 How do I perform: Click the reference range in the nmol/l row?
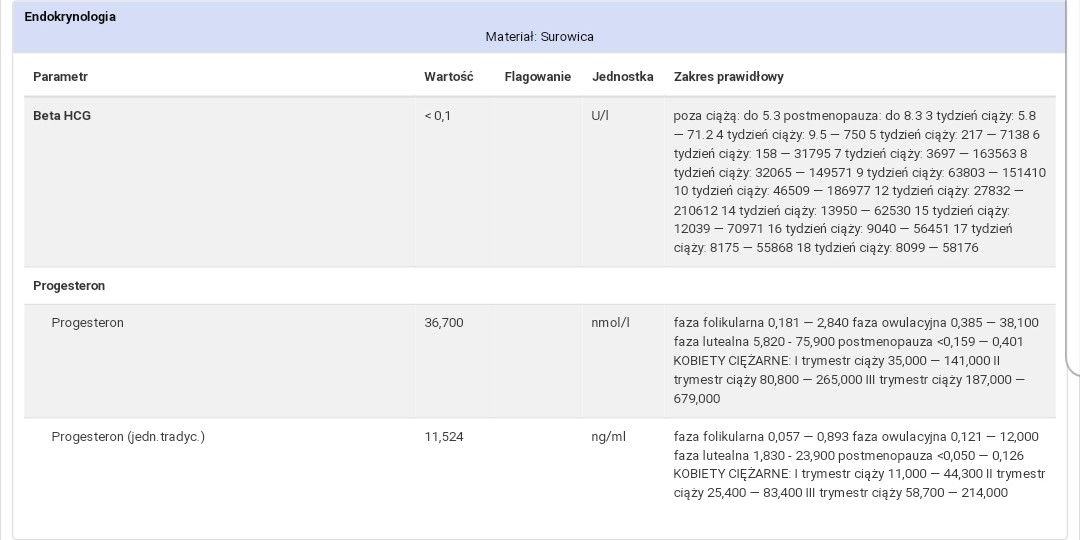click(856, 360)
